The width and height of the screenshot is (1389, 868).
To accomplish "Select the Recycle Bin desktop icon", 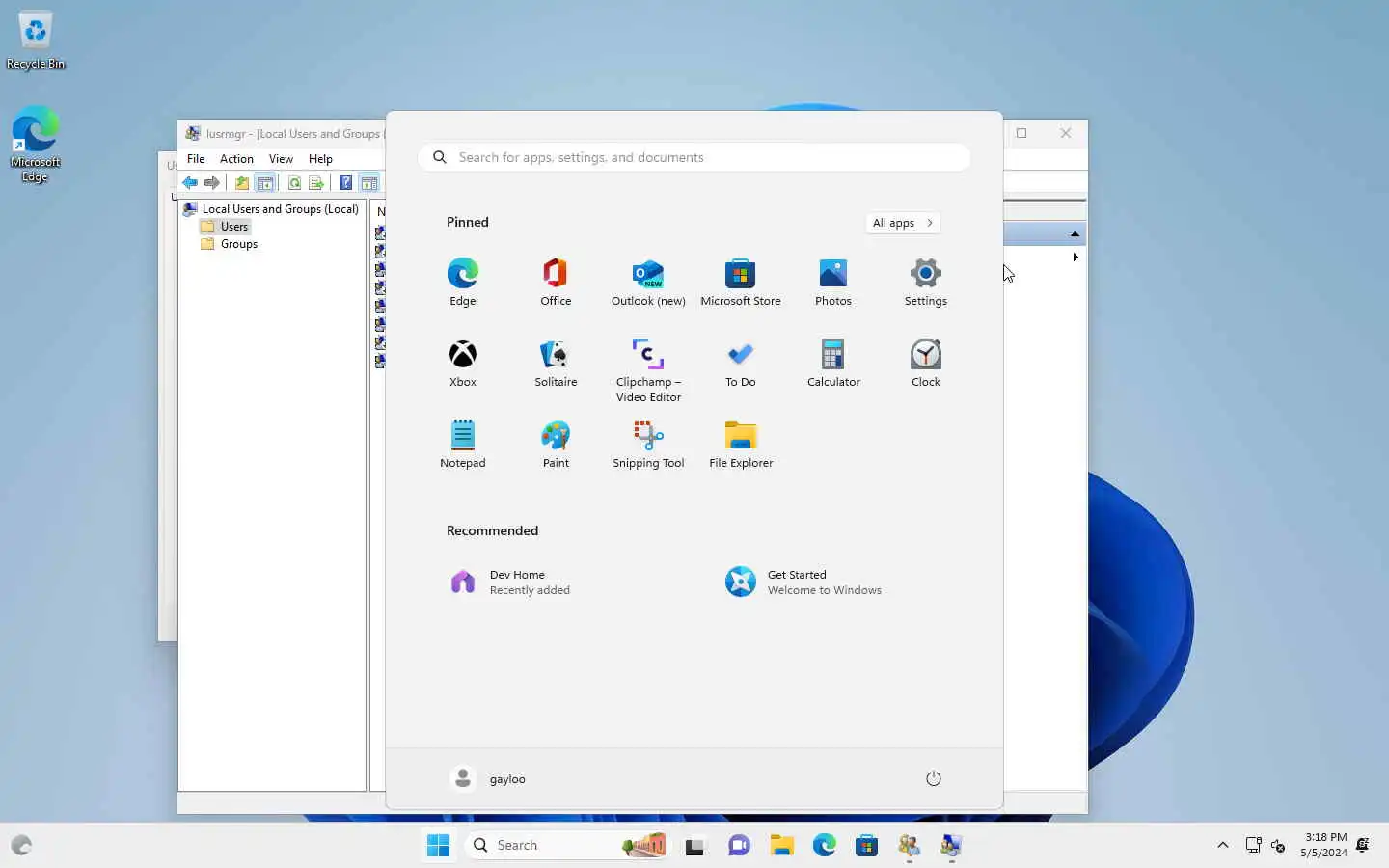I will coord(36,41).
